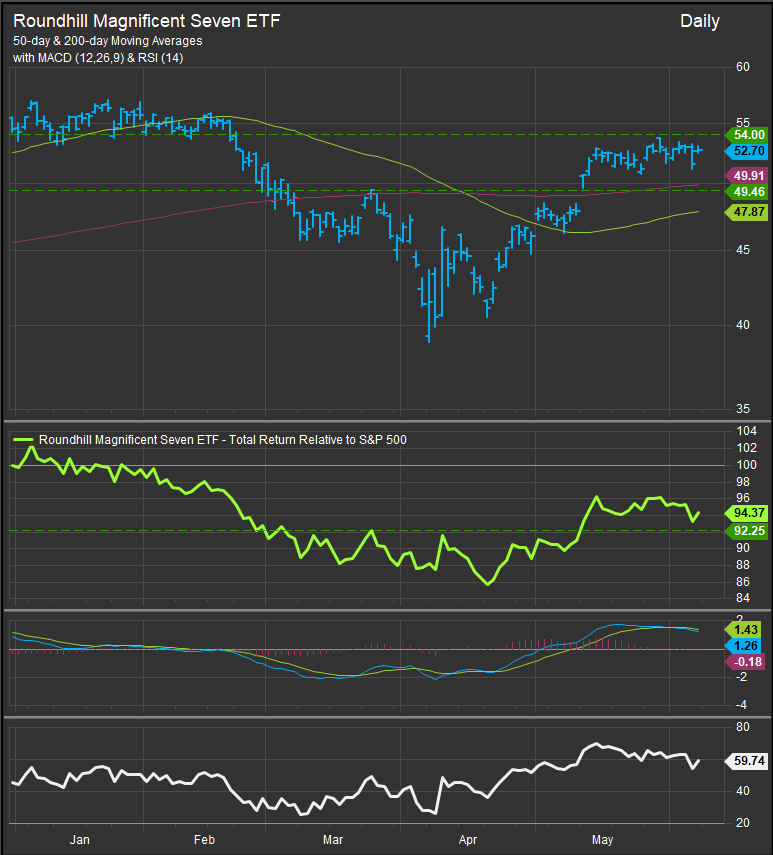
Task: Click the 1.43 MACD signal tag
Action: coord(743,630)
